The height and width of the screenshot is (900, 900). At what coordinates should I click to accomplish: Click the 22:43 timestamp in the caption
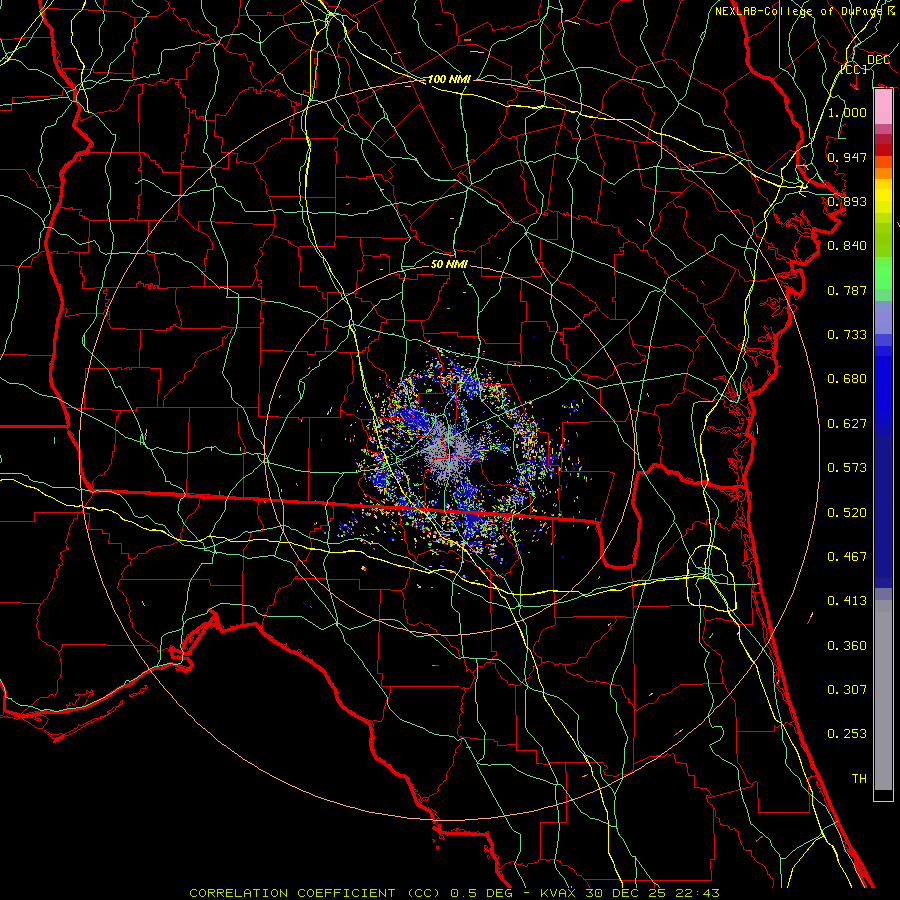coord(699,893)
